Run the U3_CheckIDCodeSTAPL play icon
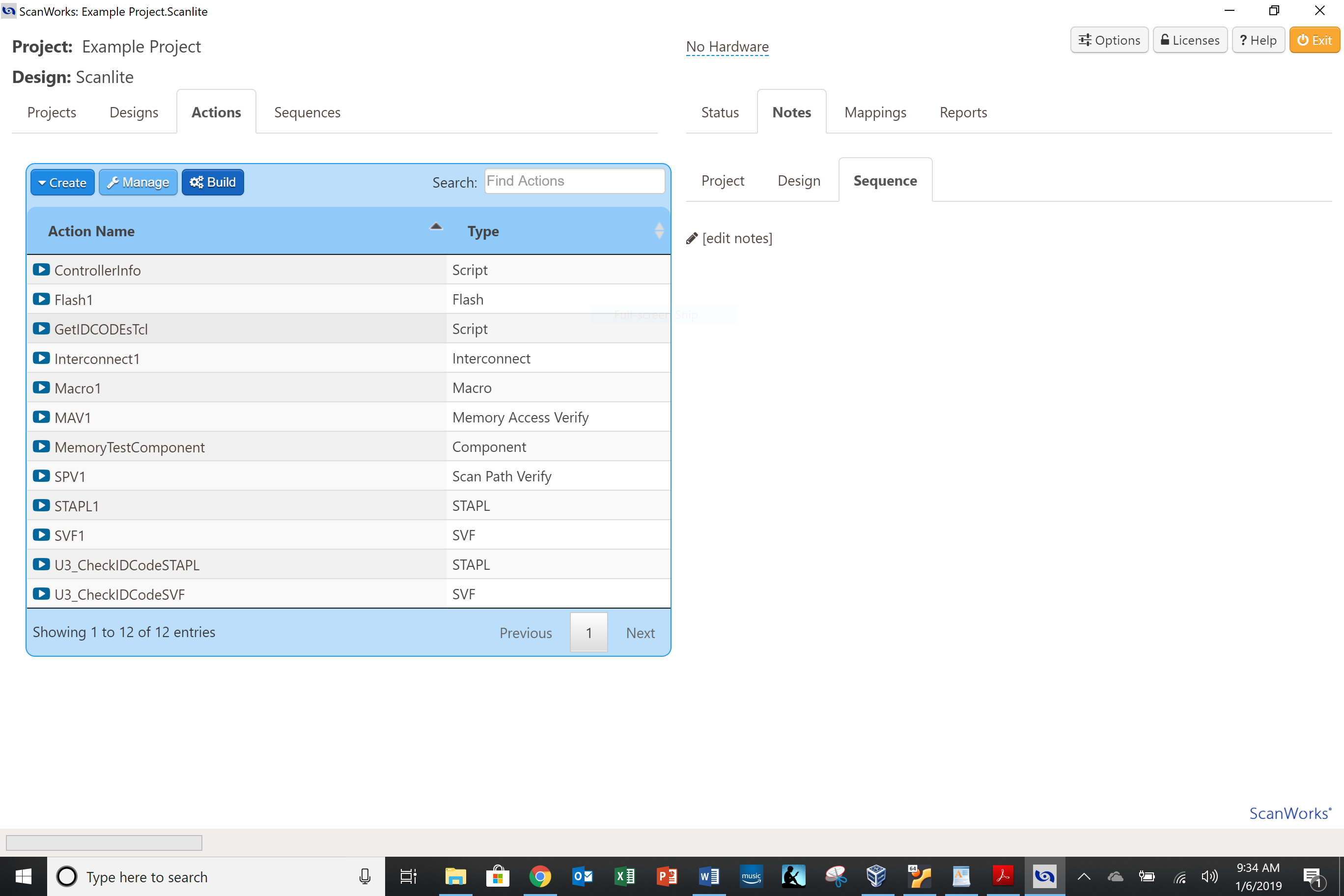This screenshot has height=896, width=1344. (x=41, y=564)
